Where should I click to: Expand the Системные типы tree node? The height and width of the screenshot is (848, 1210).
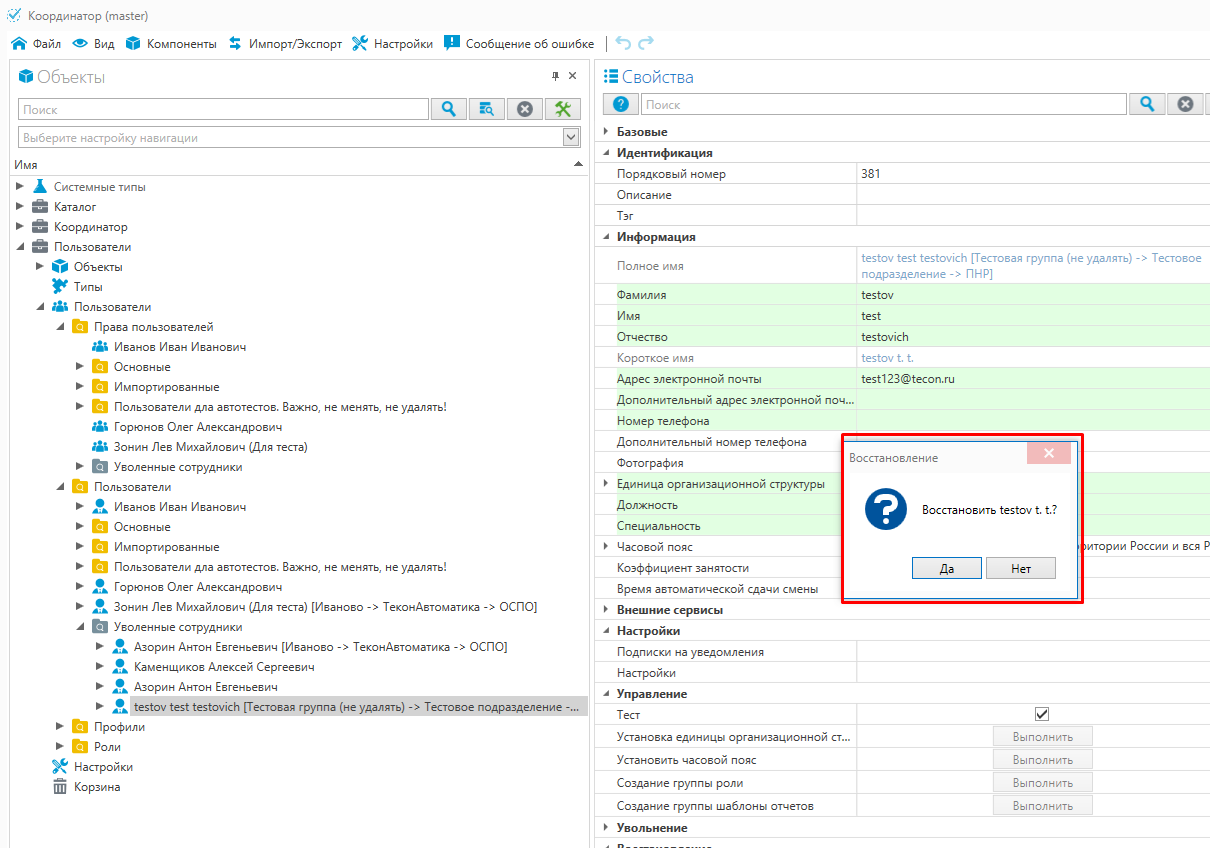[x=20, y=187]
